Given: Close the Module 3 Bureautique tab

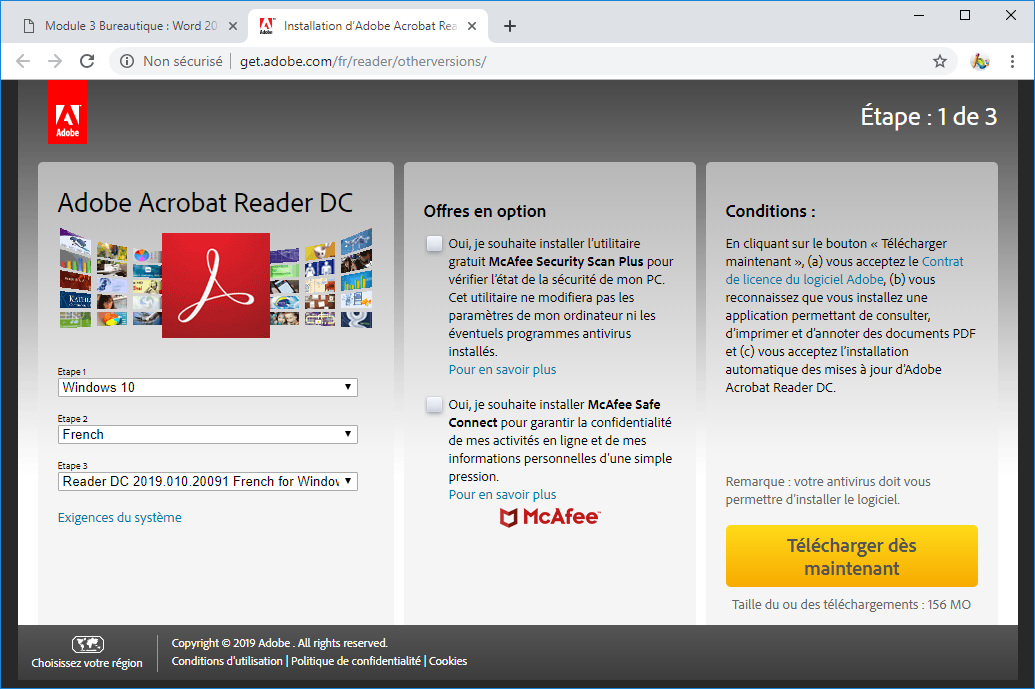Looking at the screenshot, I should point(232,26).
